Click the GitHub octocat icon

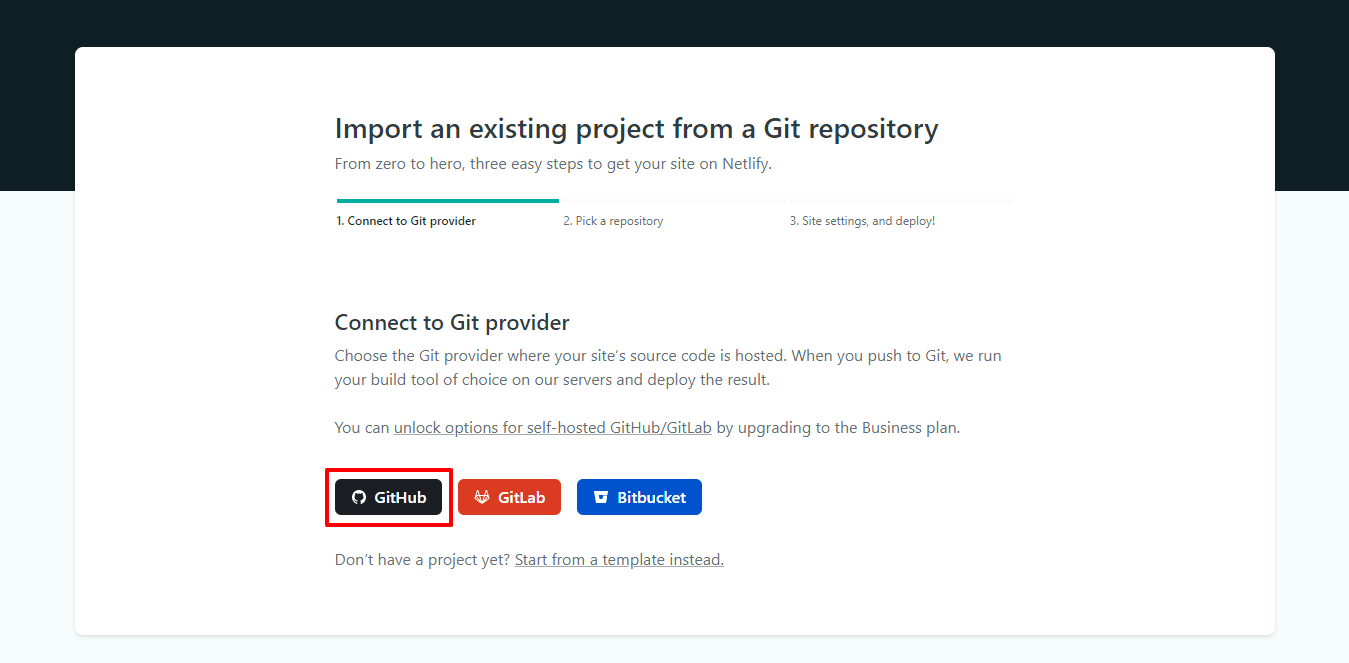click(x=359, y=497)
